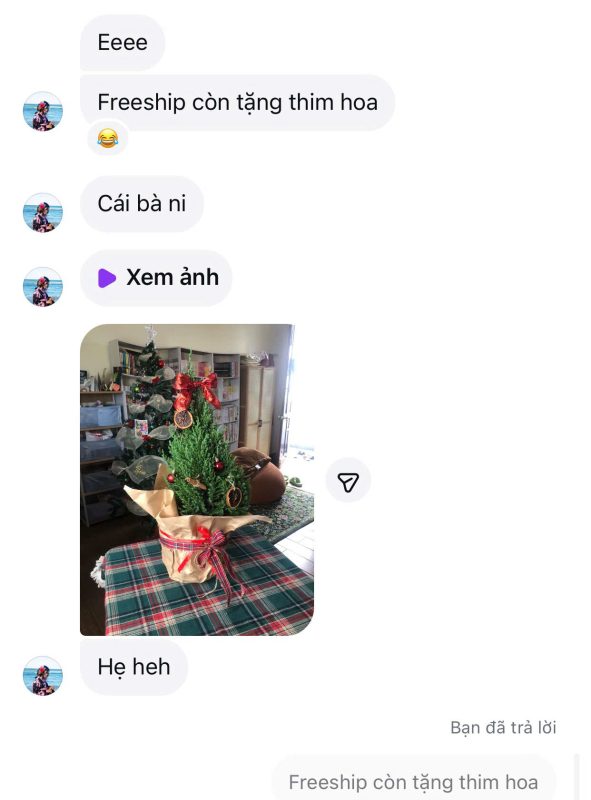Tap the share arrow beside the photo

click(x=348, y=481)
